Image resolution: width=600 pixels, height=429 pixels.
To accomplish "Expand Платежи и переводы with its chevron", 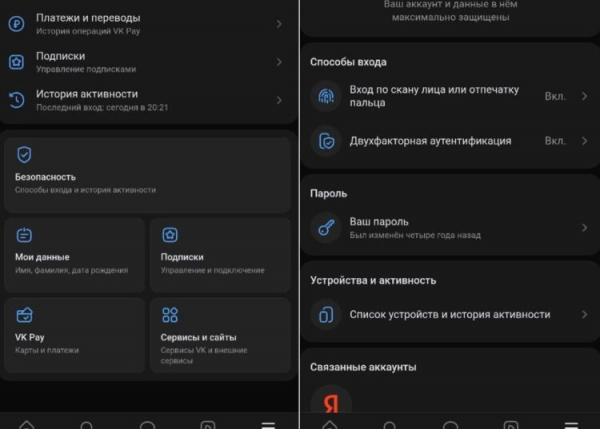I will click(x=279, y=24).
